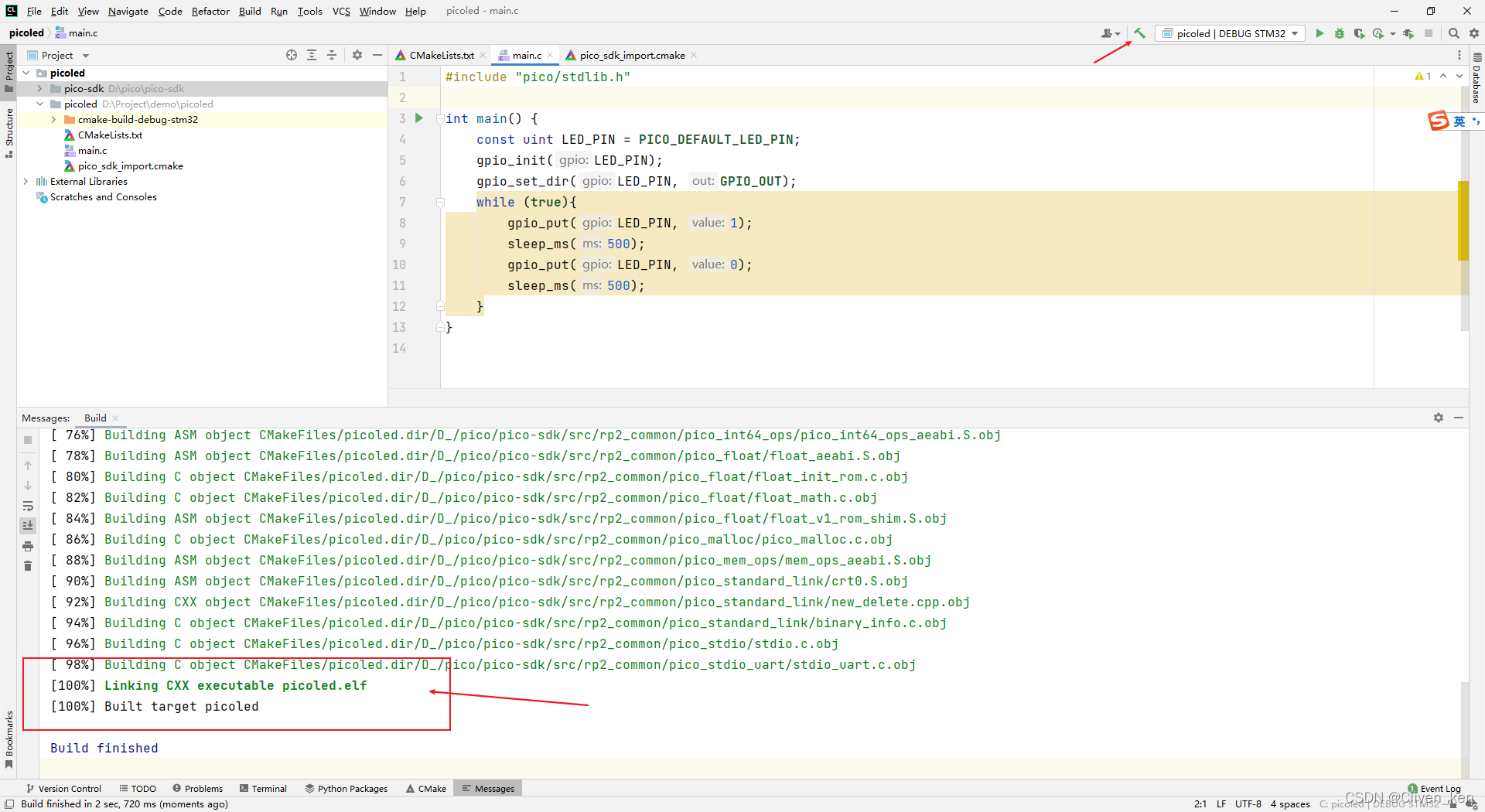Open the VCS menu
Viewport: 1485px width, 812px height.
[x=341, y=11]
